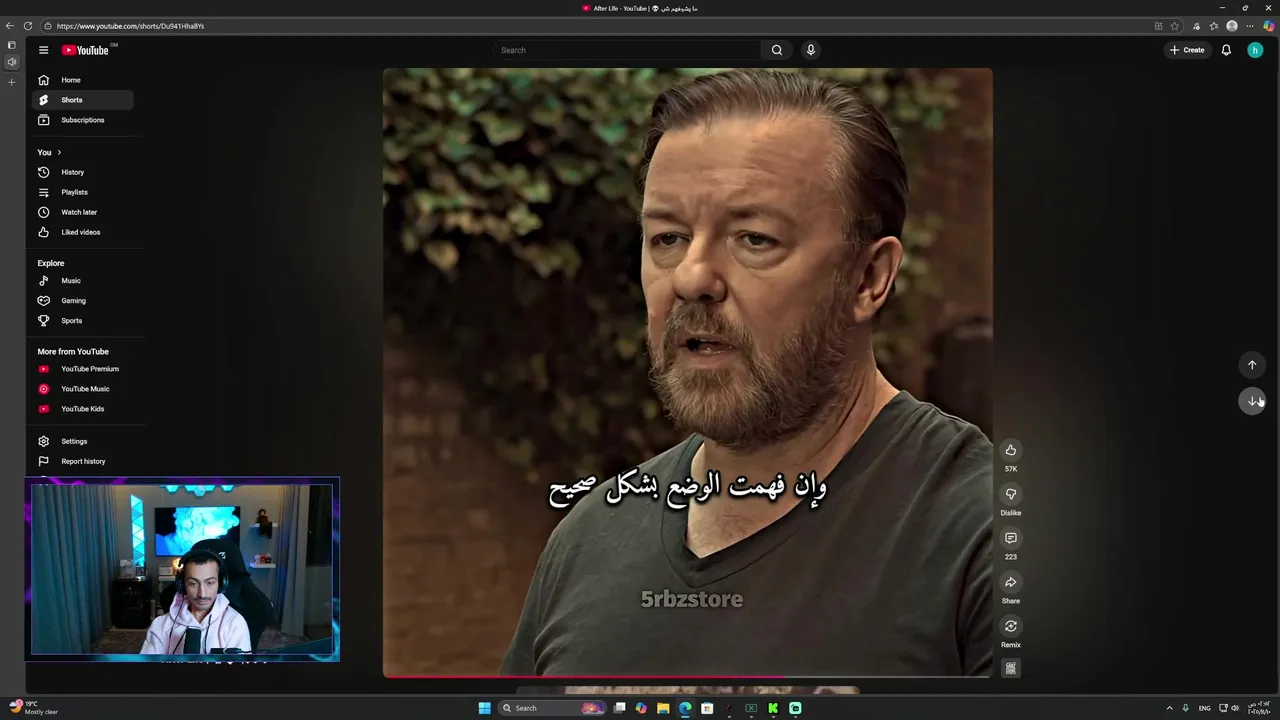
Task: Seek using the Short's red progress bar
Action: coord(688,677)
